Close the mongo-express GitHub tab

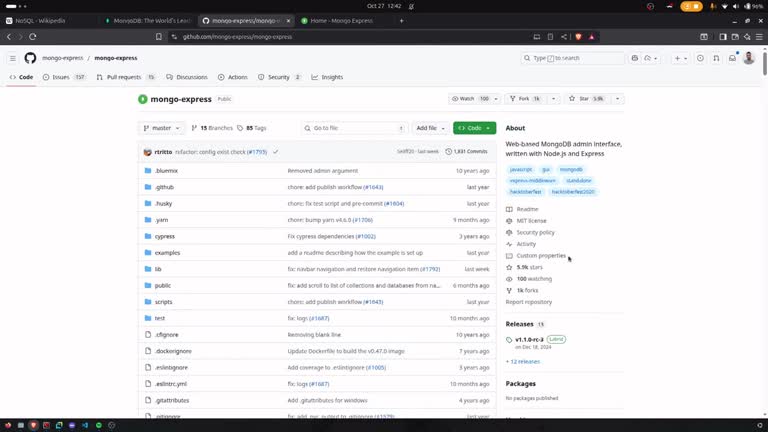pos(288,21)
